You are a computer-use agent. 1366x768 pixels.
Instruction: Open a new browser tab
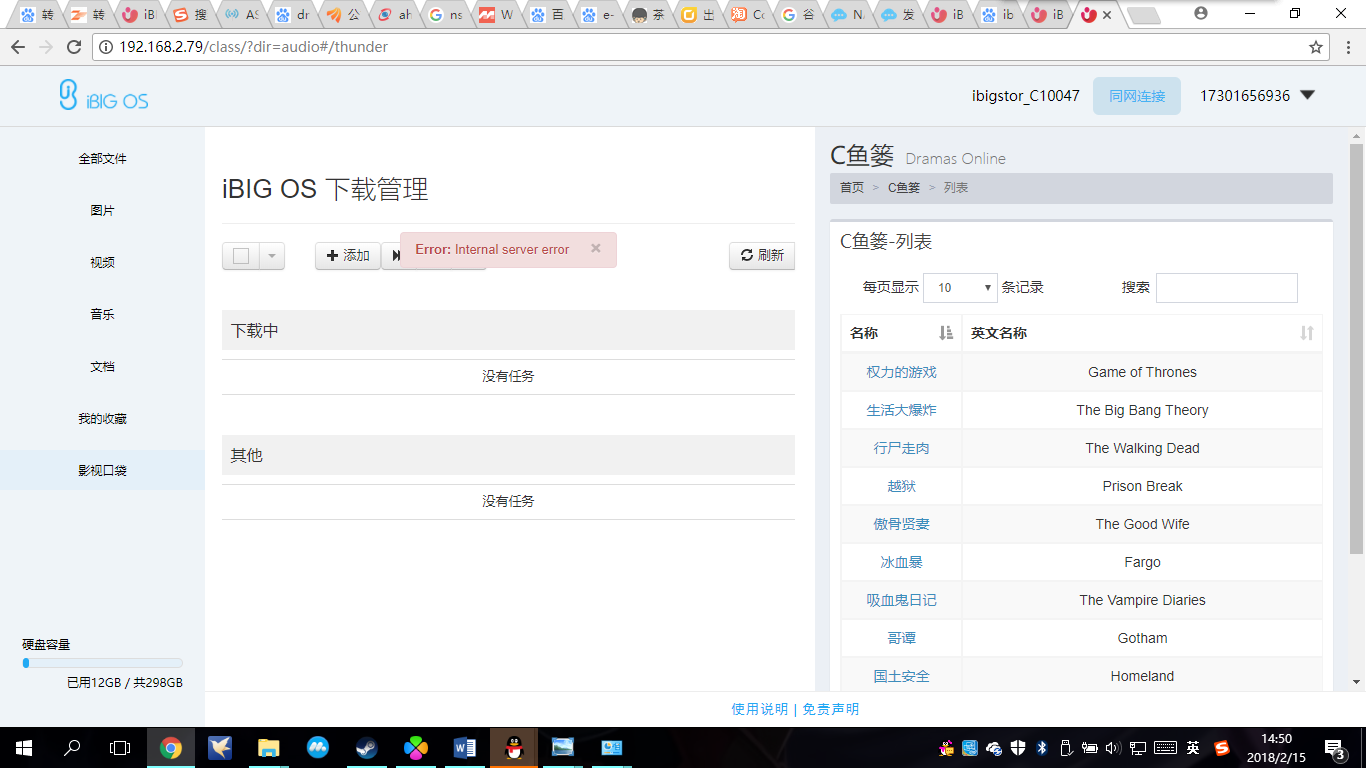click(1143, 15)
